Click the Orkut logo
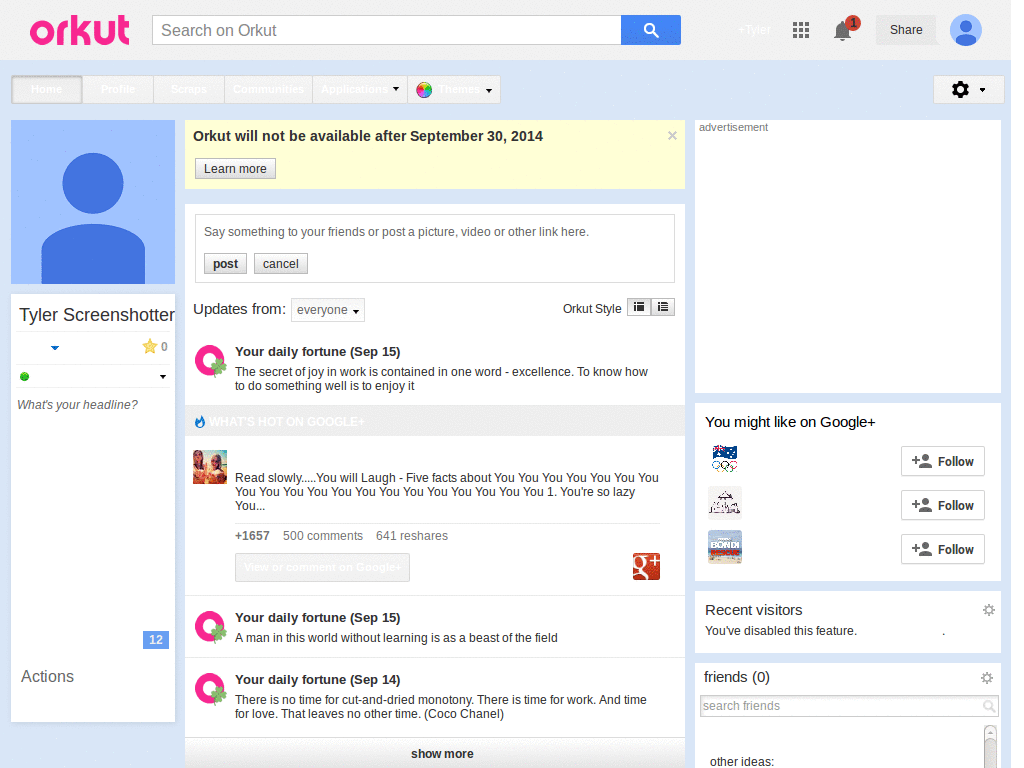This screenshot has height=768, width=1024. (x=80, y=30)
